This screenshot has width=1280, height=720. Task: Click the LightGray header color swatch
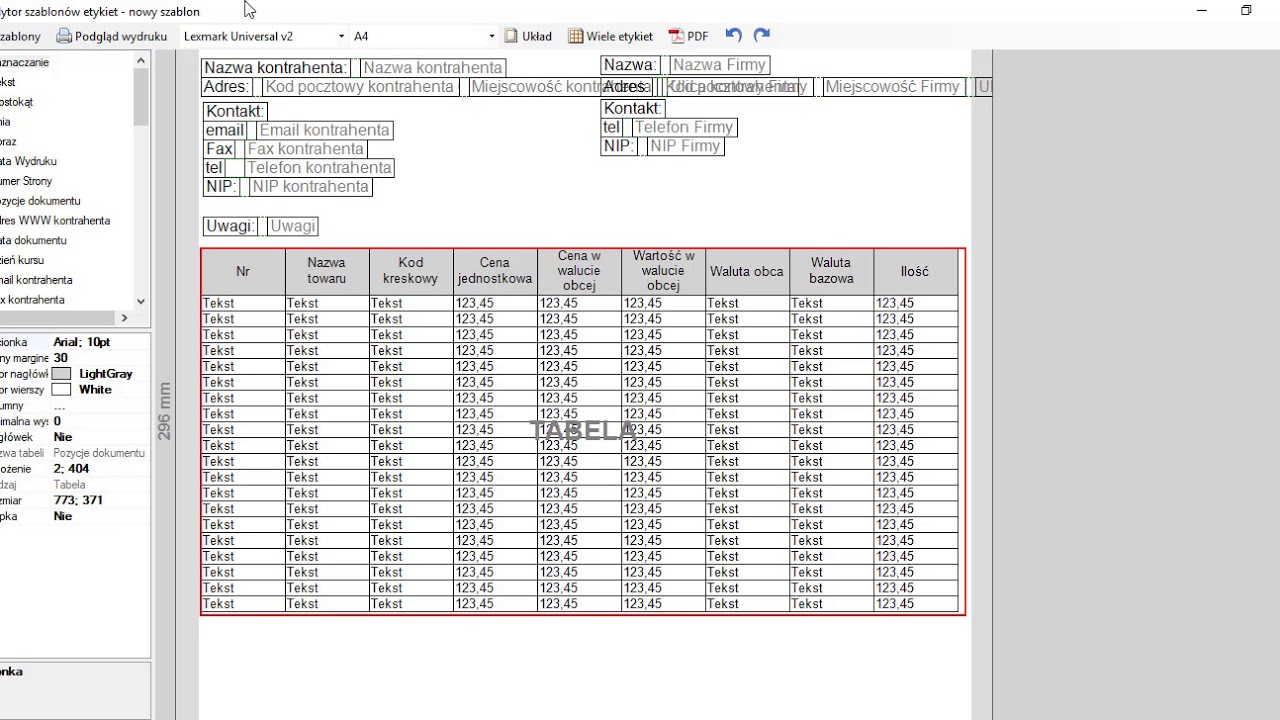(x=62, y=374)
